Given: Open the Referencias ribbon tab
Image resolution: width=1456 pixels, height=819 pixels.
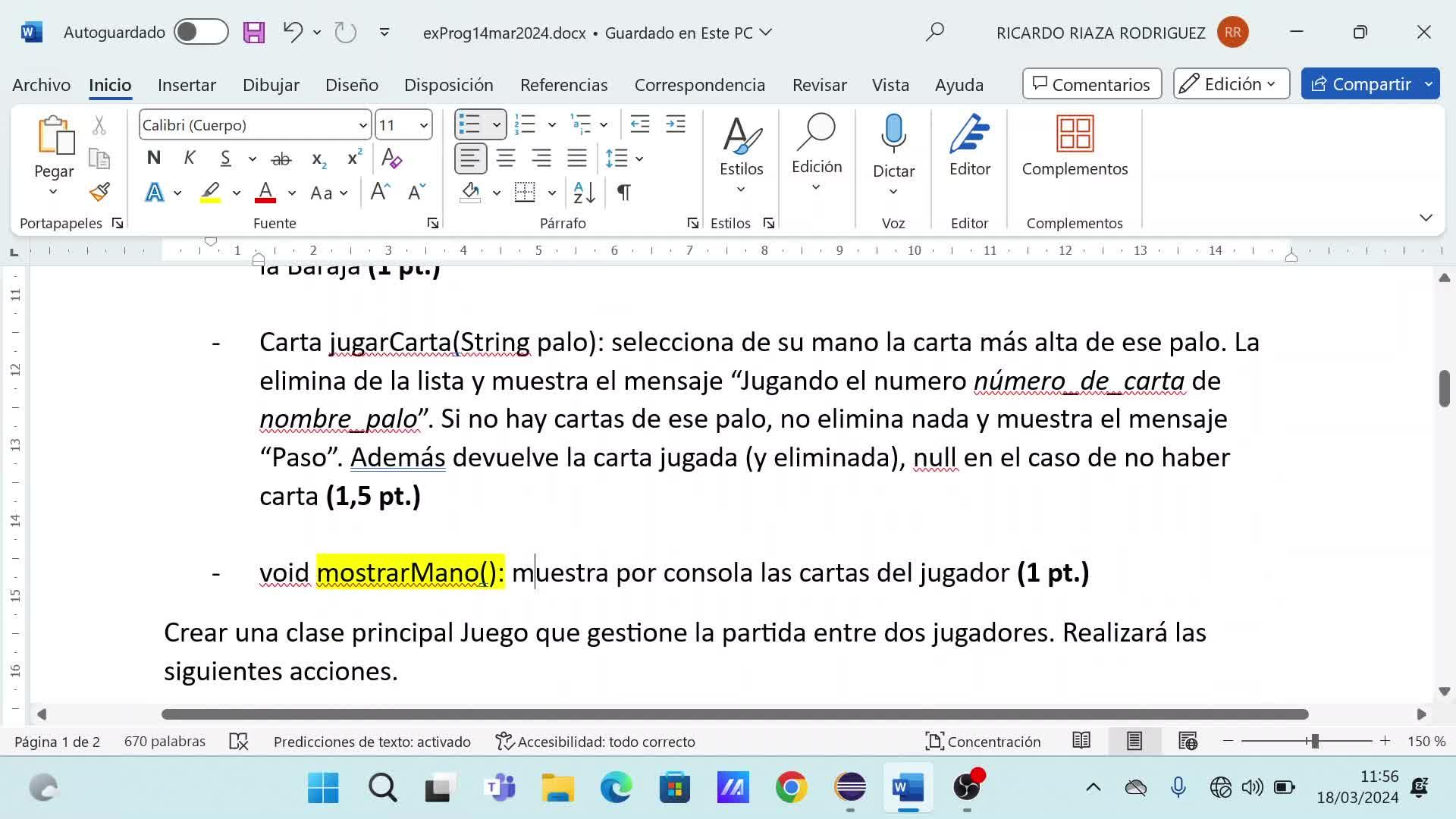Looking at the screenshot, I should [x=563, y=85].
